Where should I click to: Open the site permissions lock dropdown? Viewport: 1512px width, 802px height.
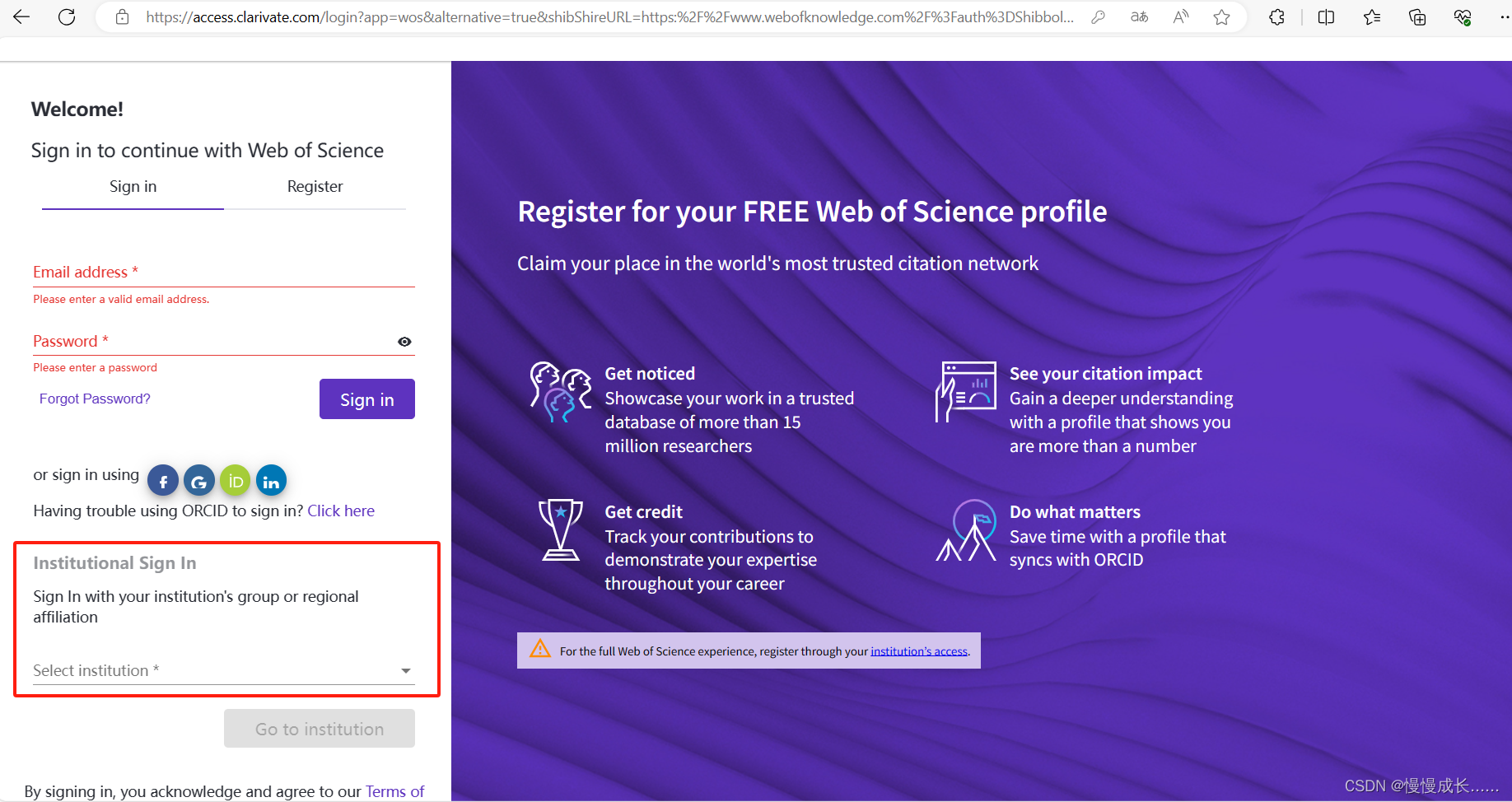pos(122,16)
